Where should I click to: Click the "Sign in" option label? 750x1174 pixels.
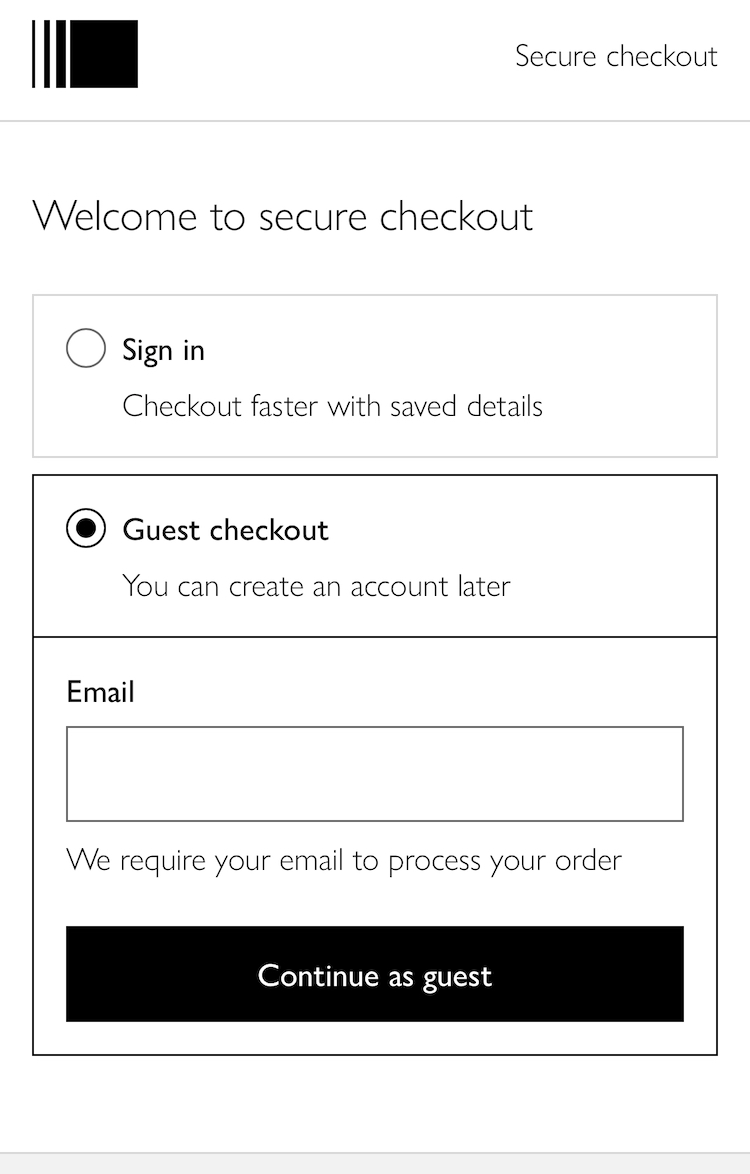click(163, 350)
